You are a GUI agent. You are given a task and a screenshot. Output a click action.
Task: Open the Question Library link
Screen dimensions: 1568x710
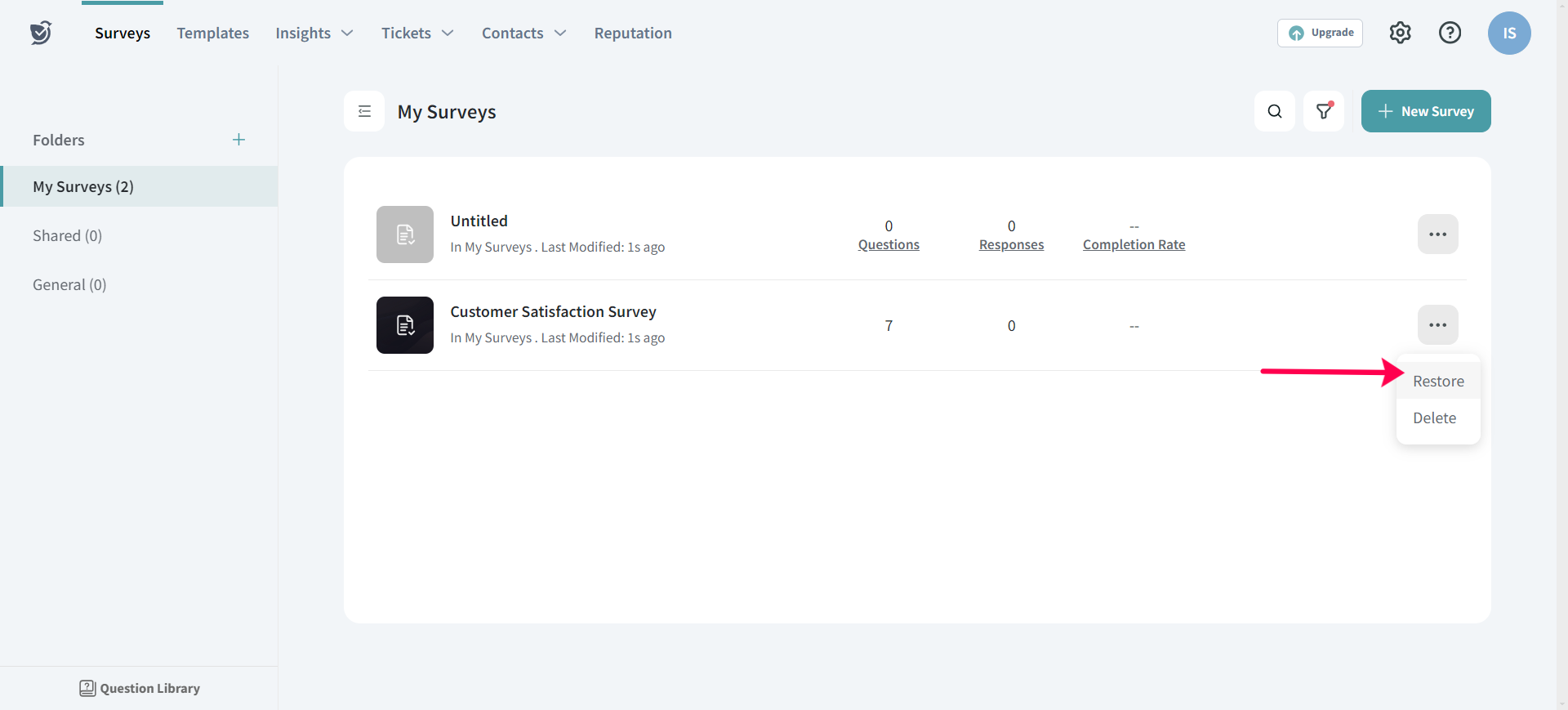140,688
